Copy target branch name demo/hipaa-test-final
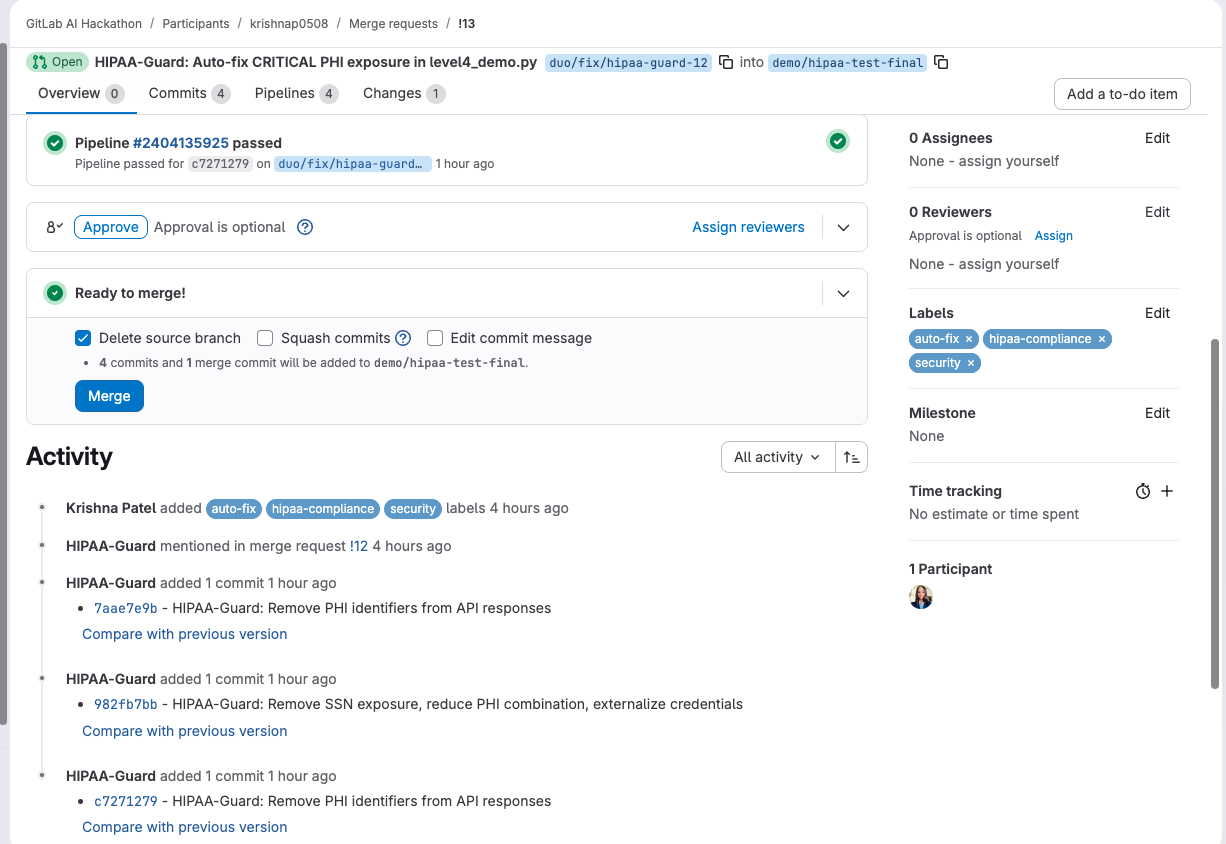Viewport: 1226px width, 844px height. tap(941, 62)
